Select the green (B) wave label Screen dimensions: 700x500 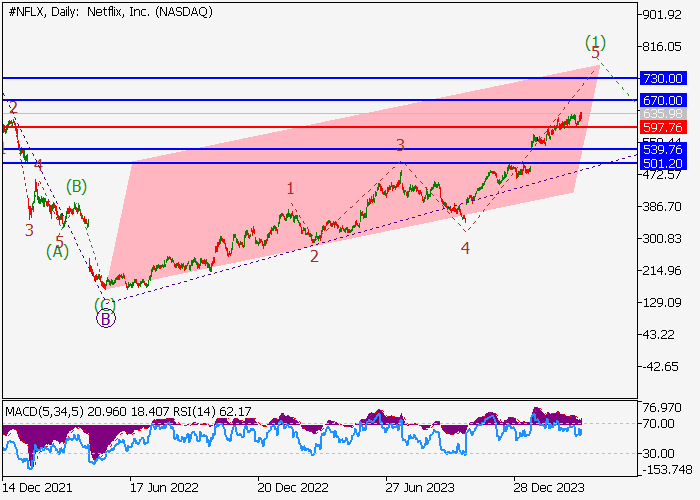pos(76,186)
